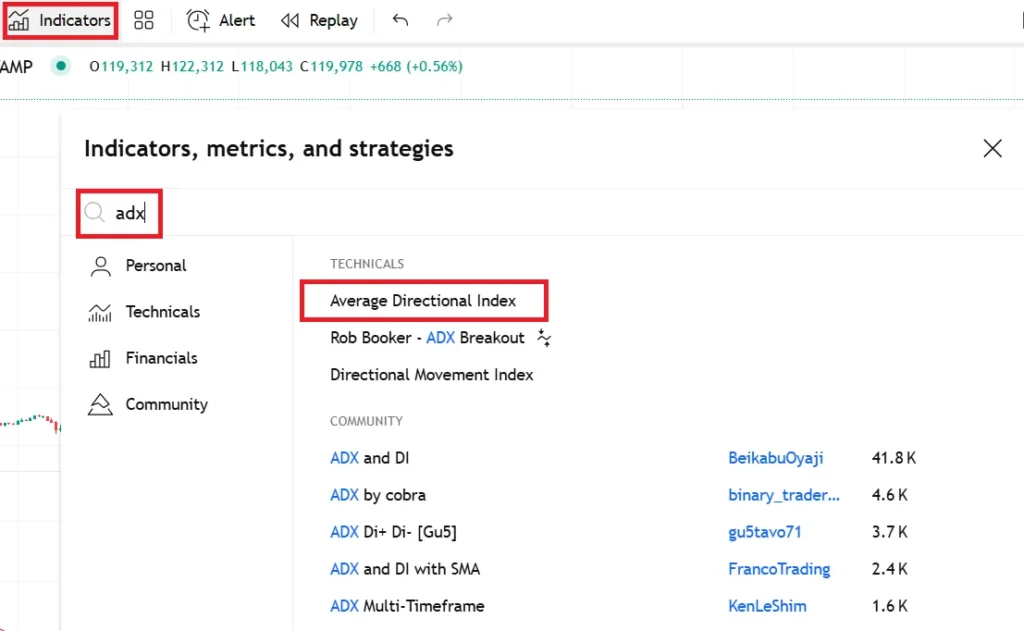Viewport: 1024px width, 631px height.
Task: Open binary_trader author profile
Action: 784,495
